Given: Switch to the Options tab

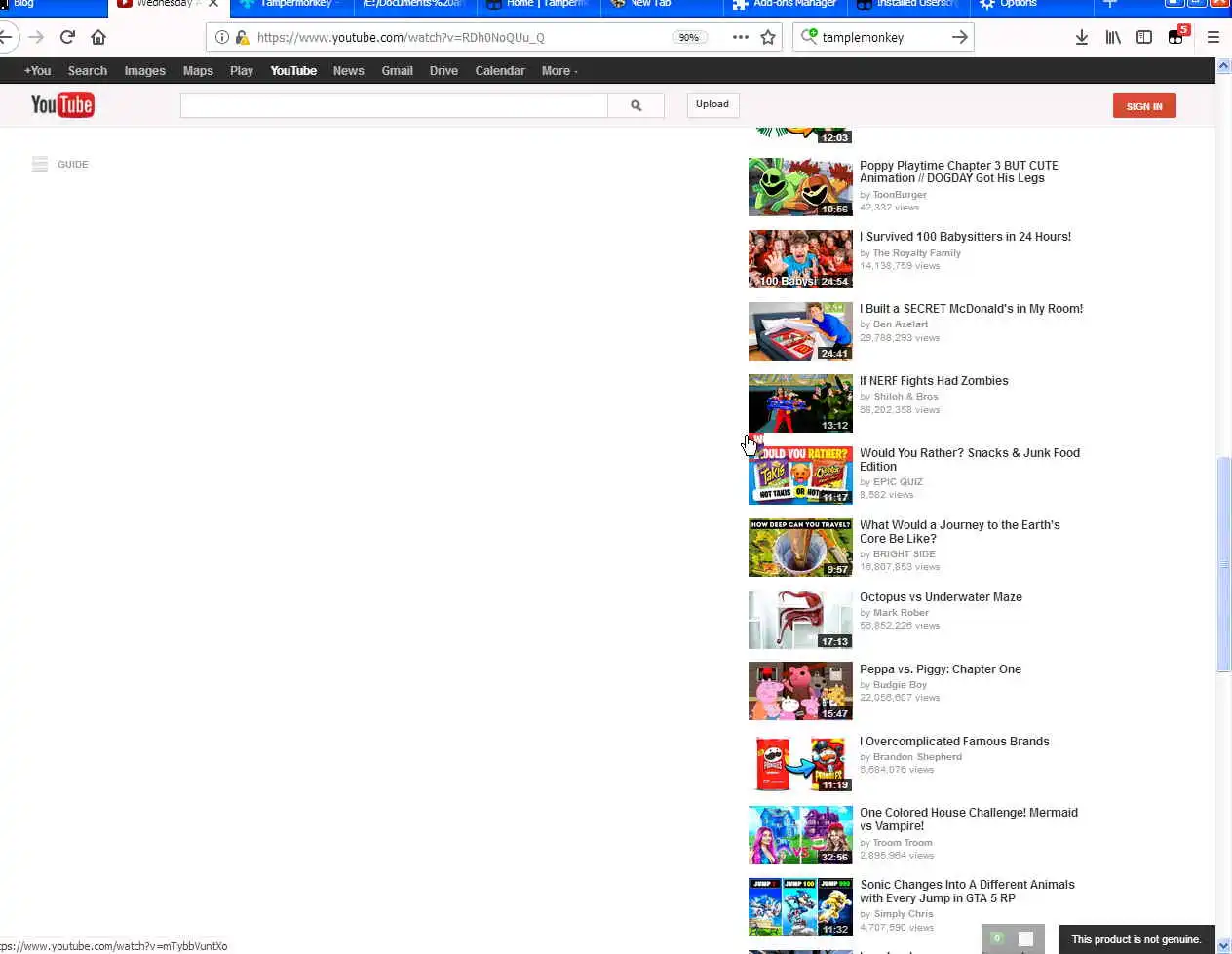Looking at the screenshot, I should tap(1032, 5).
